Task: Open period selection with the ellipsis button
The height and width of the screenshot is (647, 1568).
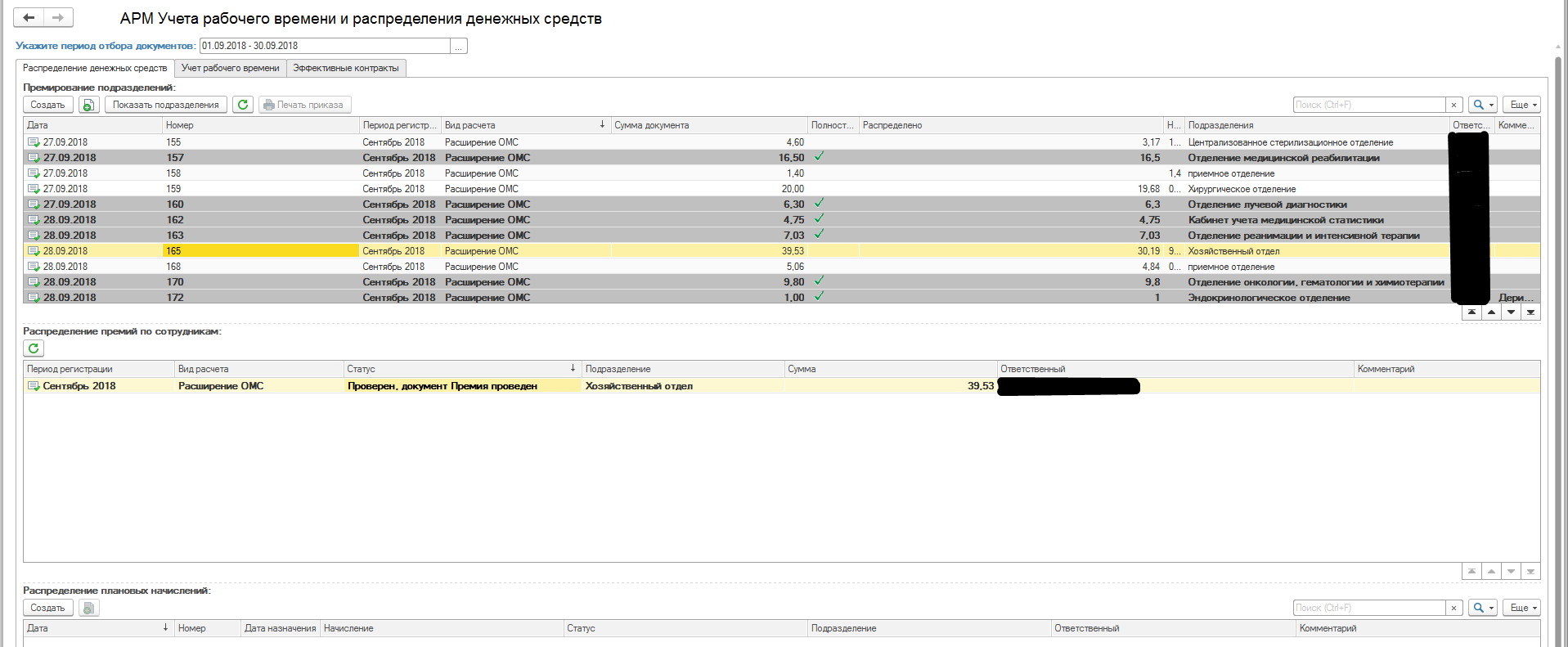Action: click(x=459, y=47)
